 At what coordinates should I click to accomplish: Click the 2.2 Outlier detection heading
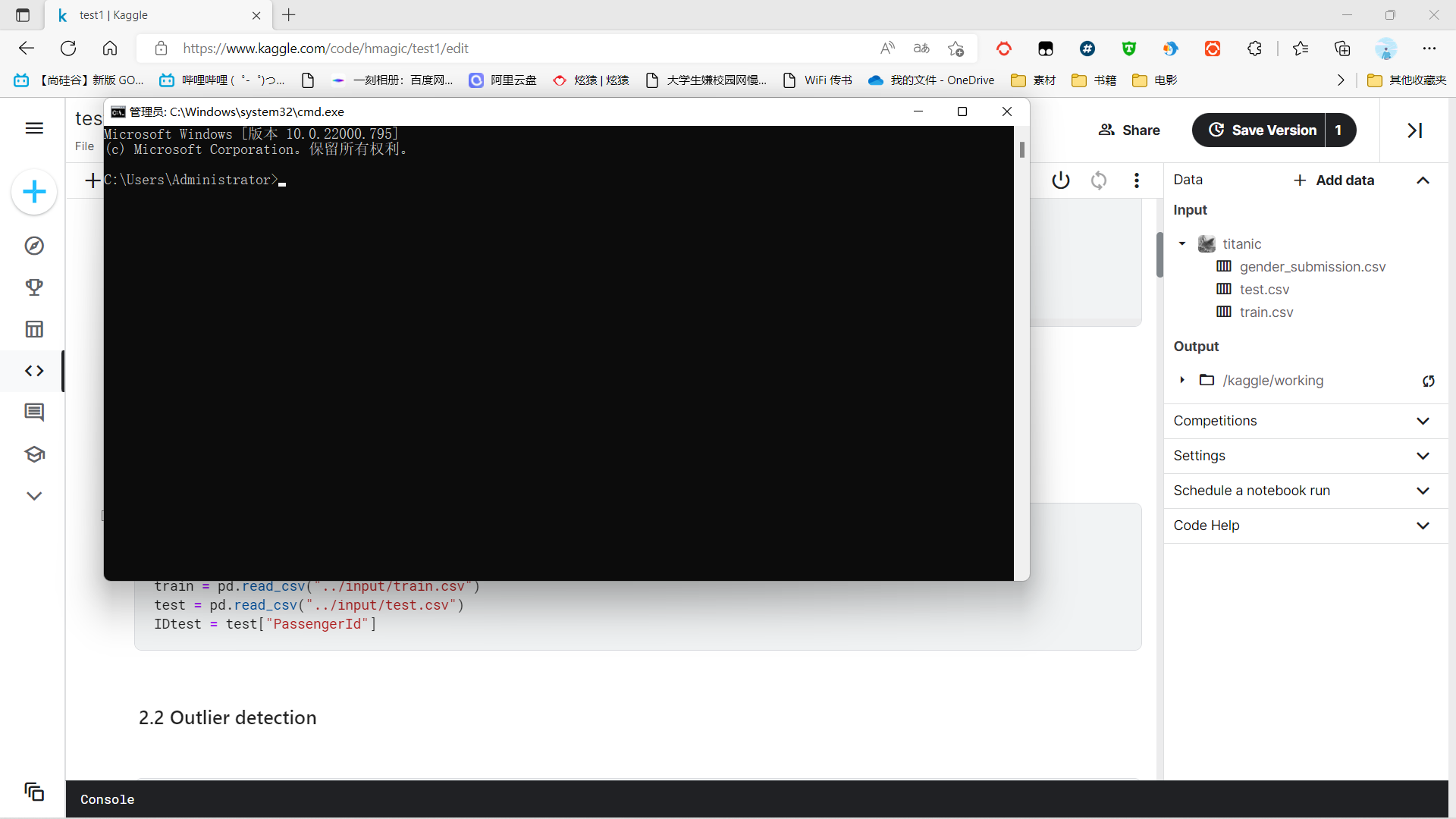click(x=227, y=717)
